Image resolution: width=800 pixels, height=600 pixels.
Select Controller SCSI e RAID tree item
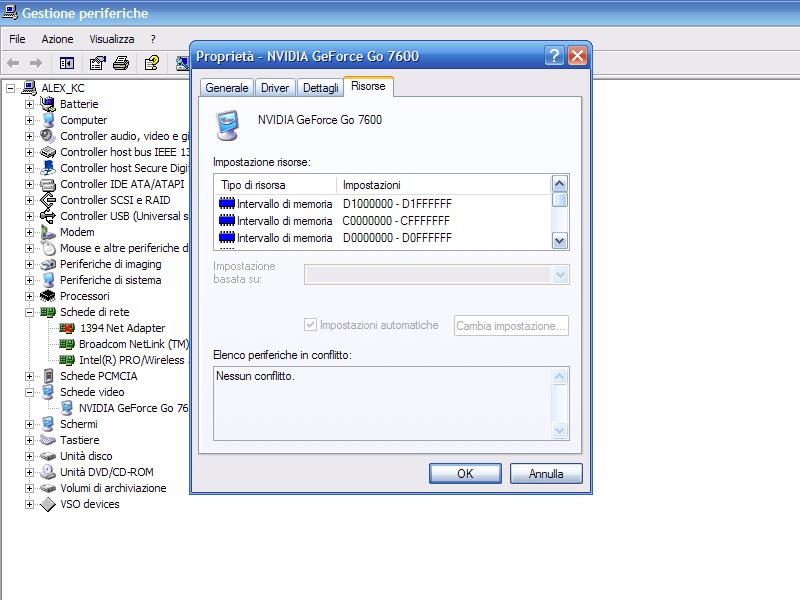coord(115,200)
